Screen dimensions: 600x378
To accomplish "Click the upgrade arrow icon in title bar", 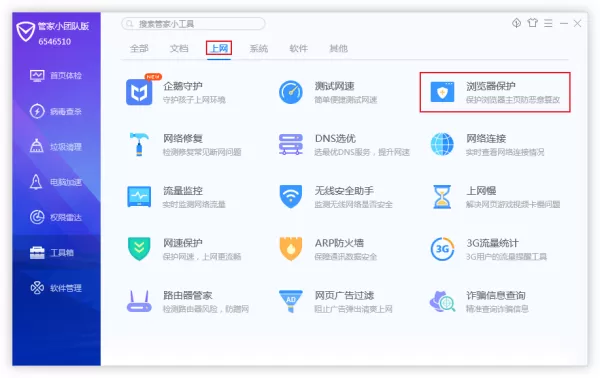I will click(x=517, y=23).
